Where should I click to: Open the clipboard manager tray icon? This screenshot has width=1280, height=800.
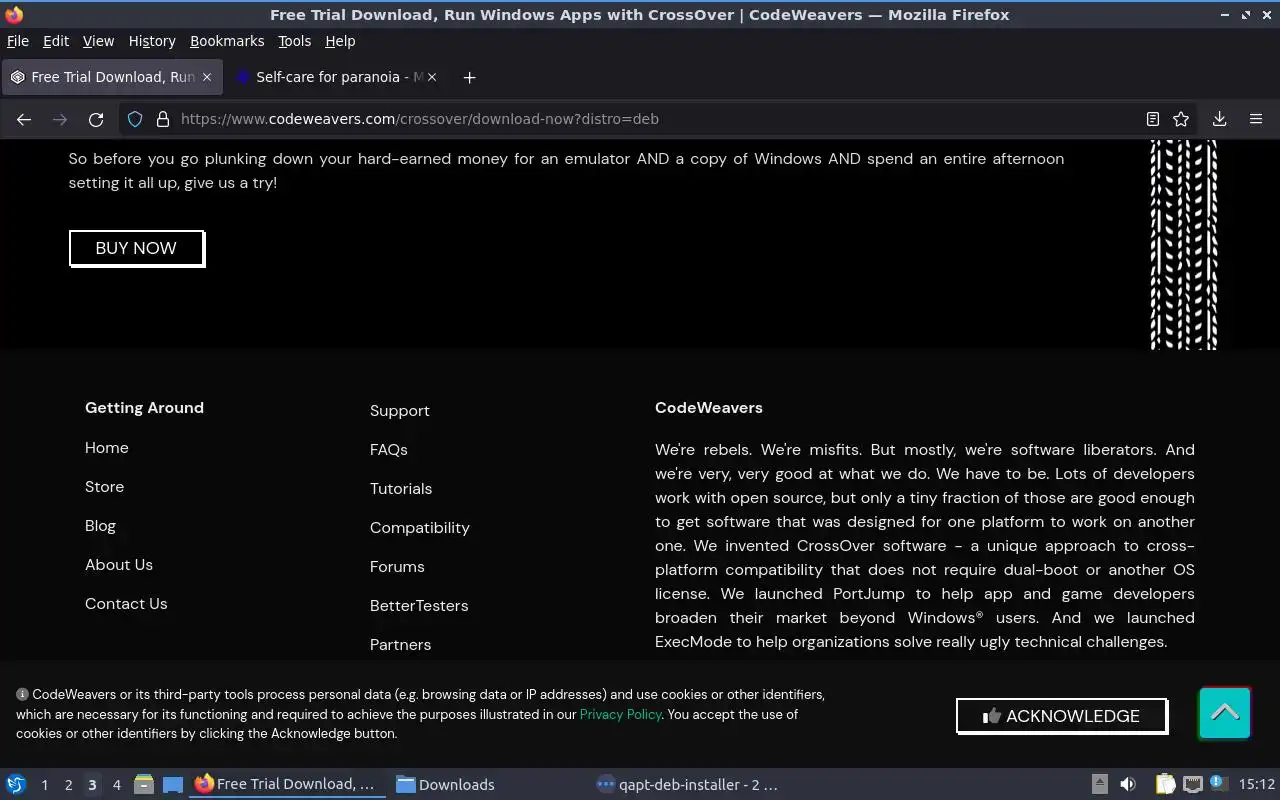(x=1165, y=785)
